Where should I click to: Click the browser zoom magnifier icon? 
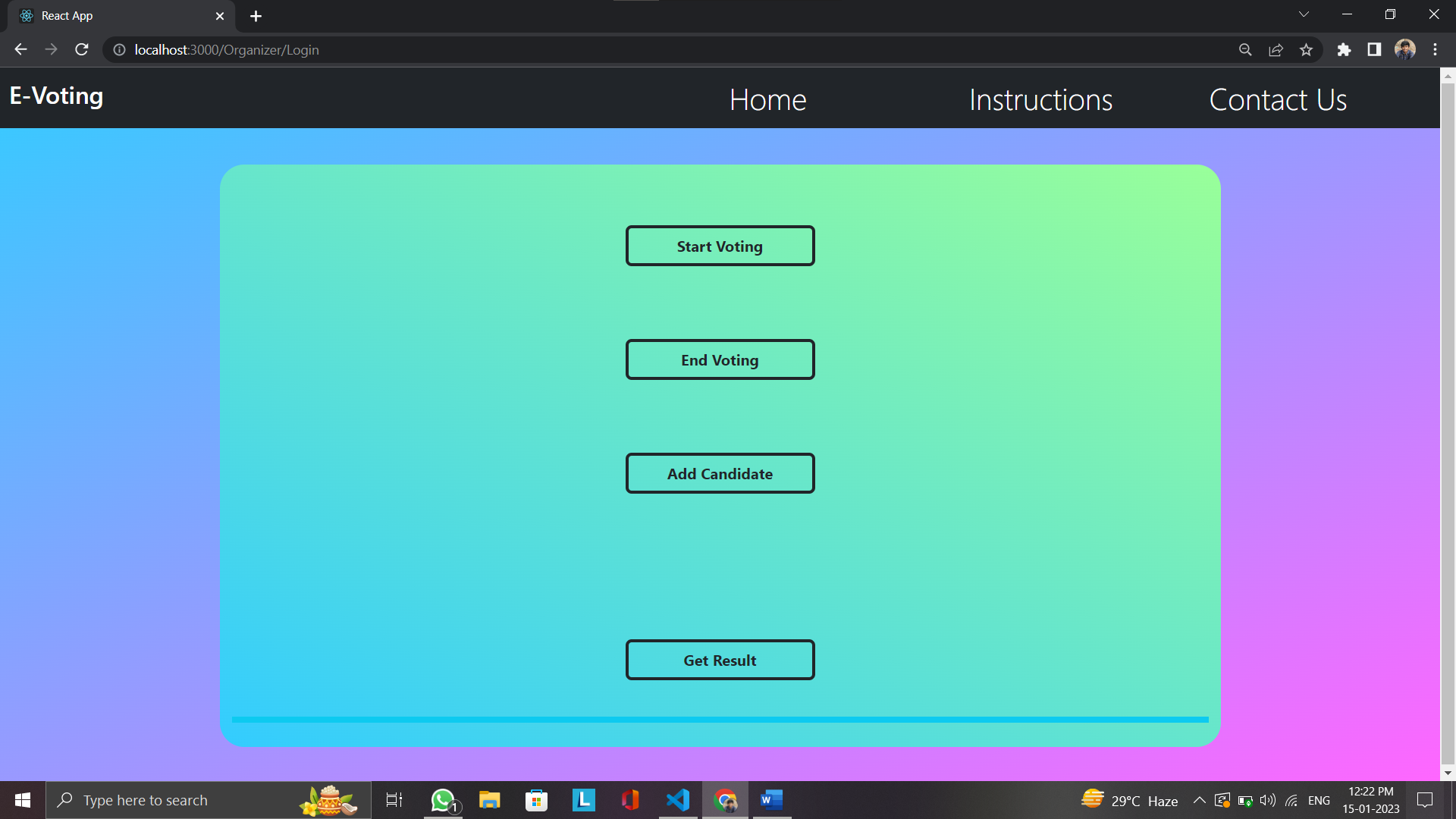(x=1245, y=50)
